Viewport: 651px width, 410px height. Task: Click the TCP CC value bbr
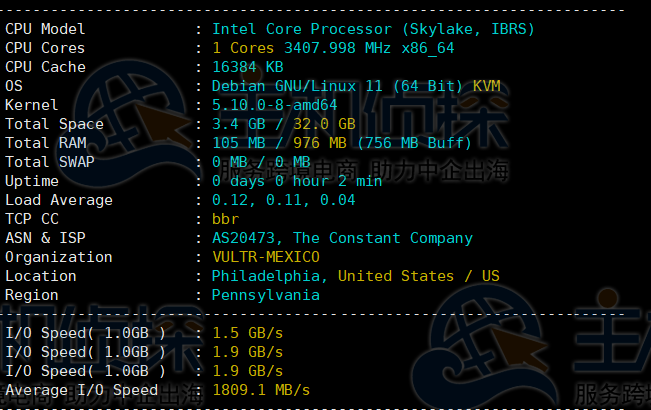click(226, 219)
